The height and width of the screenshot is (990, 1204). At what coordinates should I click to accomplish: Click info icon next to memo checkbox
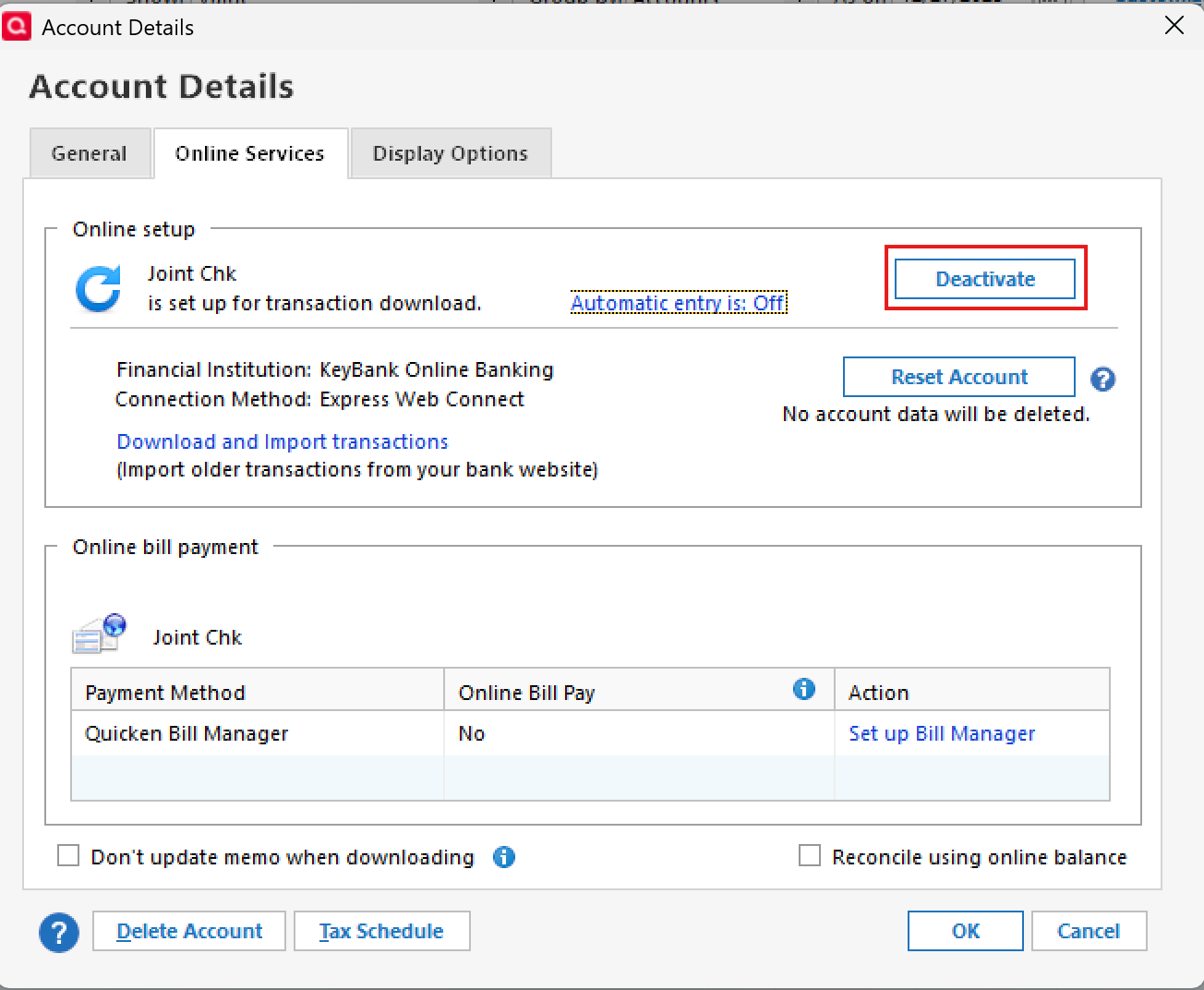504,857
